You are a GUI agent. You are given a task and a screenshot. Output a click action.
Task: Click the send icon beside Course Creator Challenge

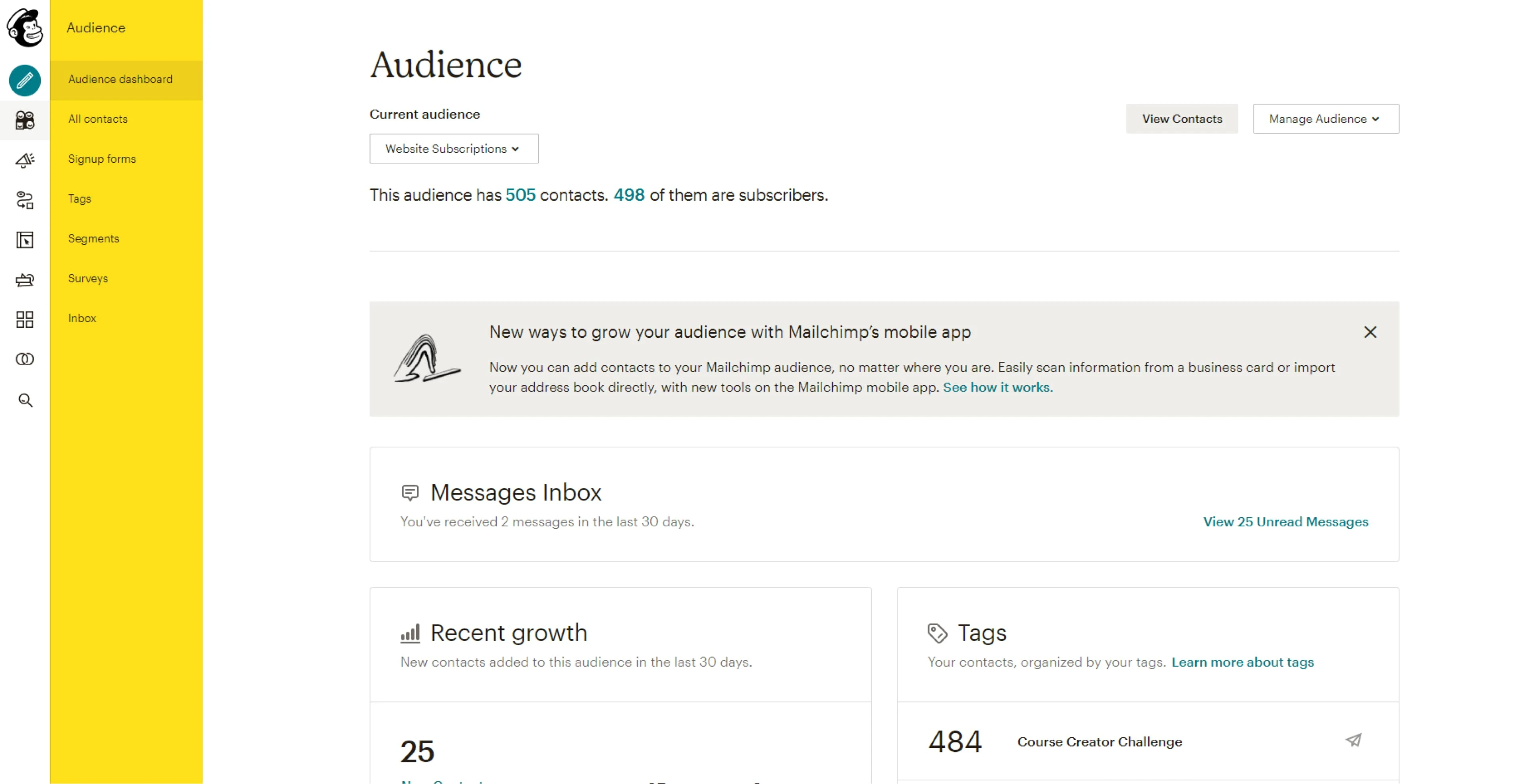(x=1353, y=740)
